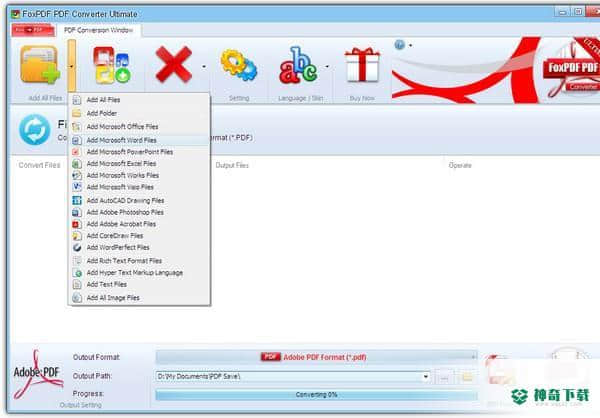Viewport: 600px width, 418px height.
Task: Choose Add All Files menu entry
Action: 139,100
